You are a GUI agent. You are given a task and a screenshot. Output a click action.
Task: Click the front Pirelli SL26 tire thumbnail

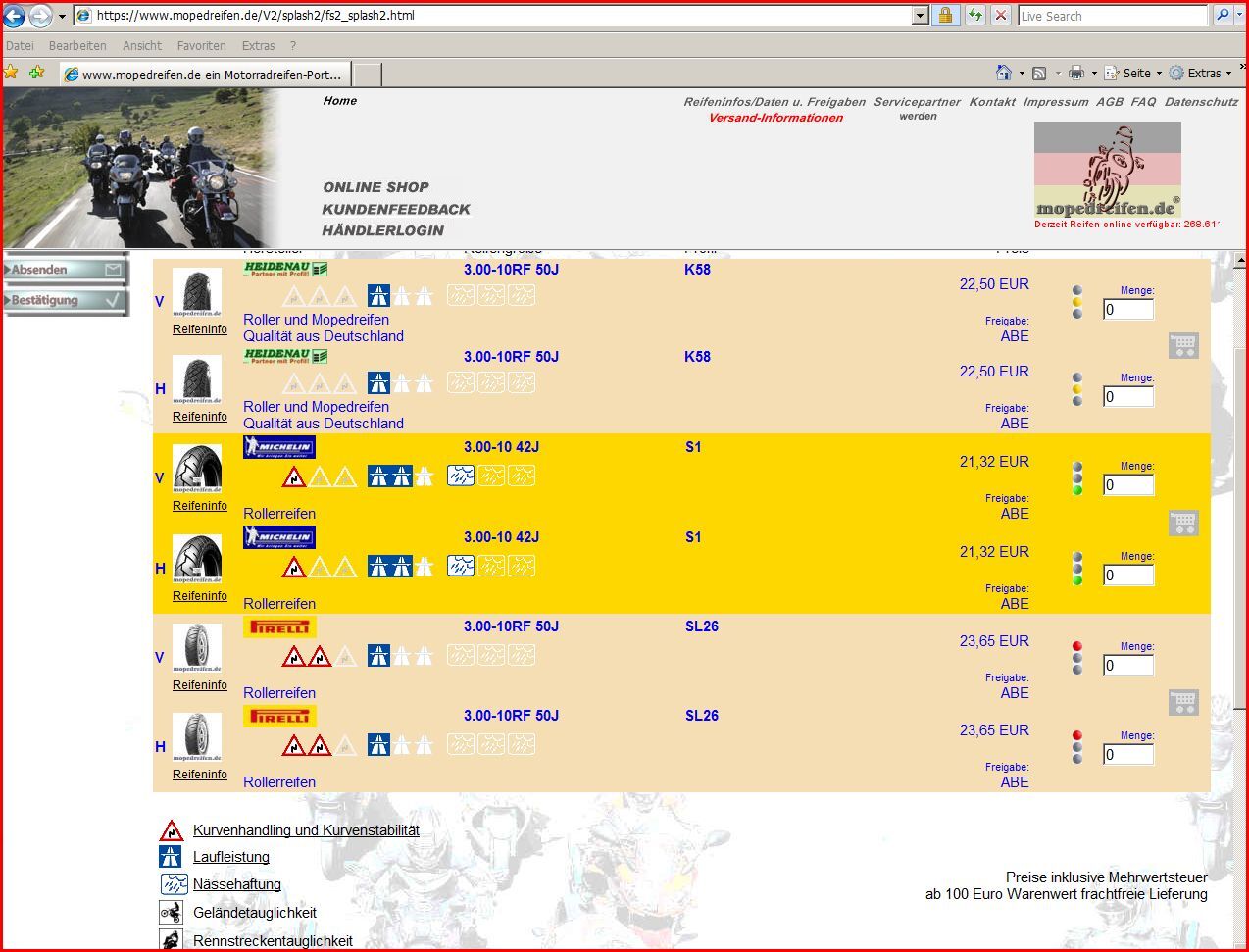197,648
